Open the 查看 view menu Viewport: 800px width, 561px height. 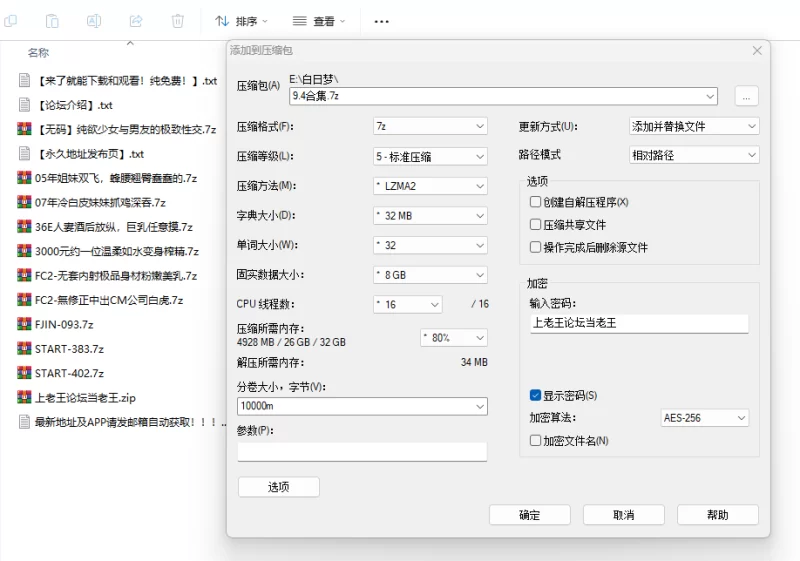319,21
